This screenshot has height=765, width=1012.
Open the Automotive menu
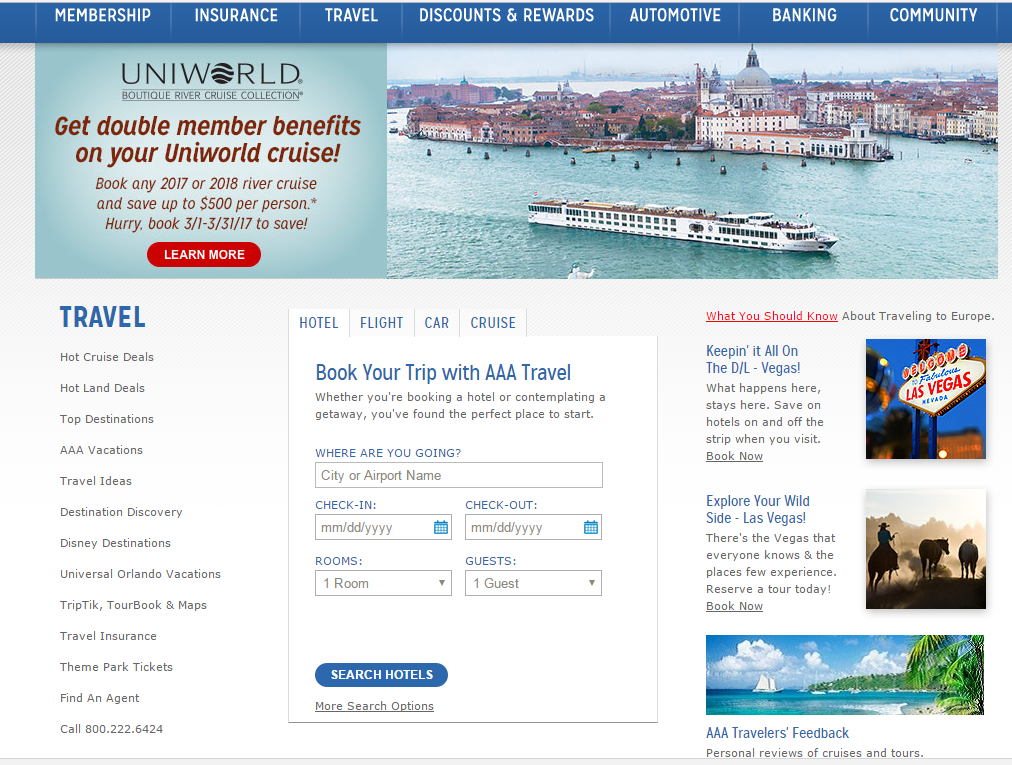675,15
